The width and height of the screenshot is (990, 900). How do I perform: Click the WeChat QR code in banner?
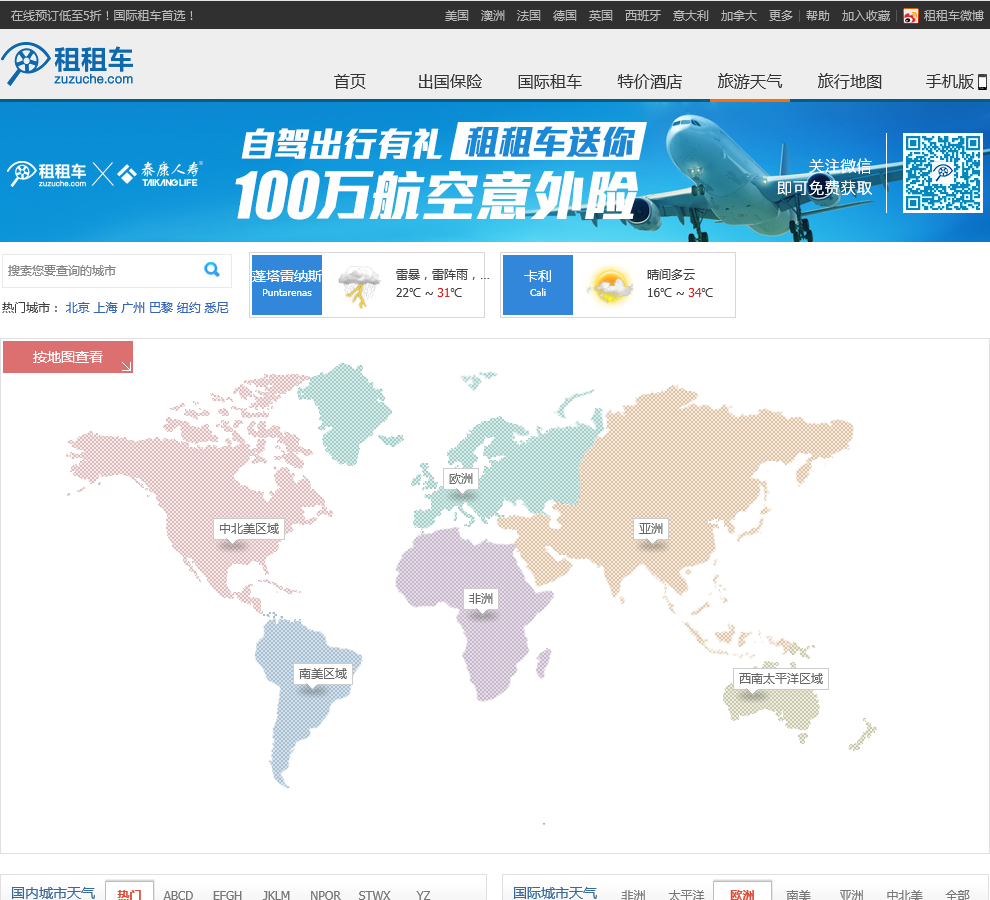942,173
